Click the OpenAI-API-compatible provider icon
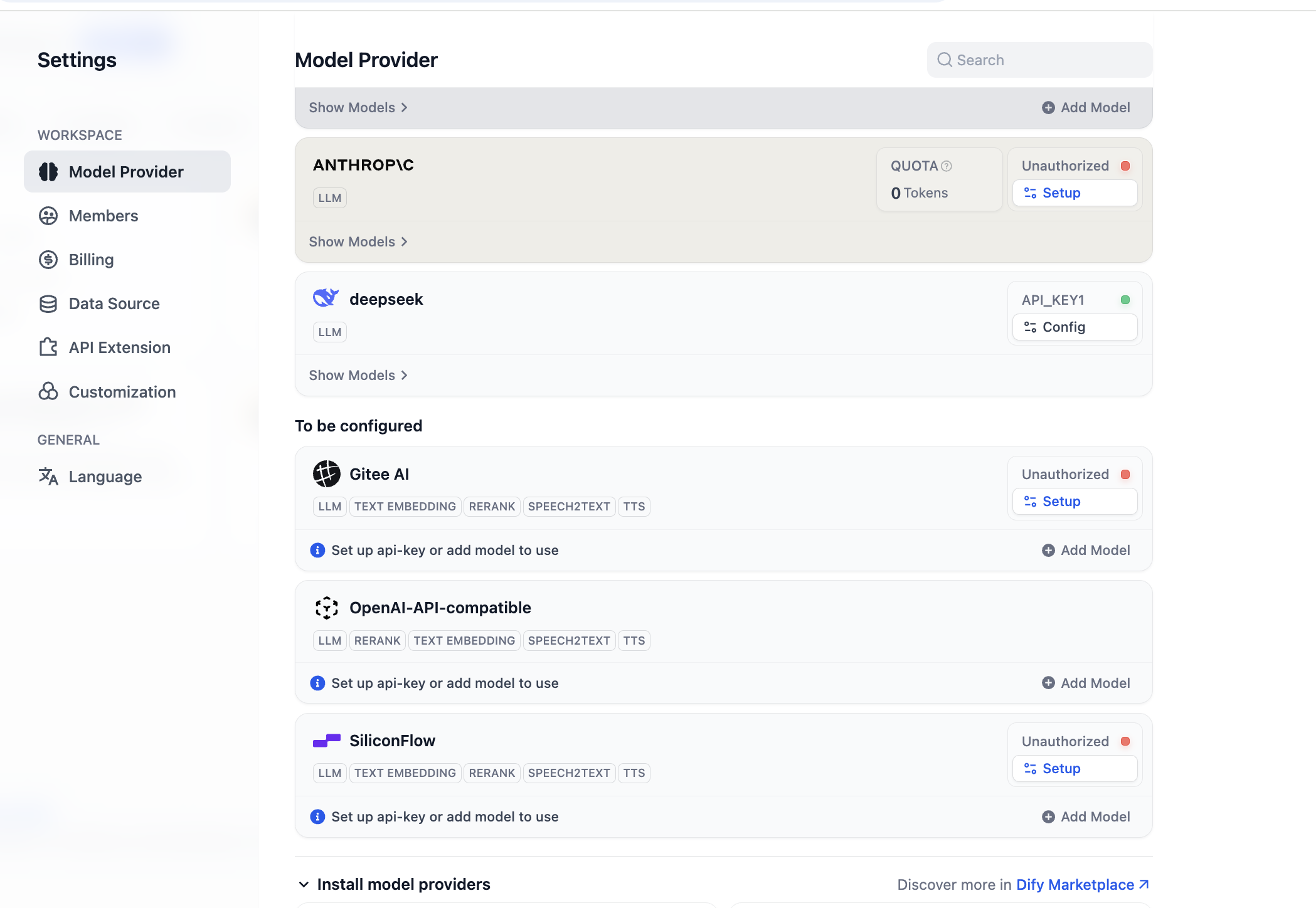The width and height of the screenshot is (1316, 908). [x=326, y=608]
